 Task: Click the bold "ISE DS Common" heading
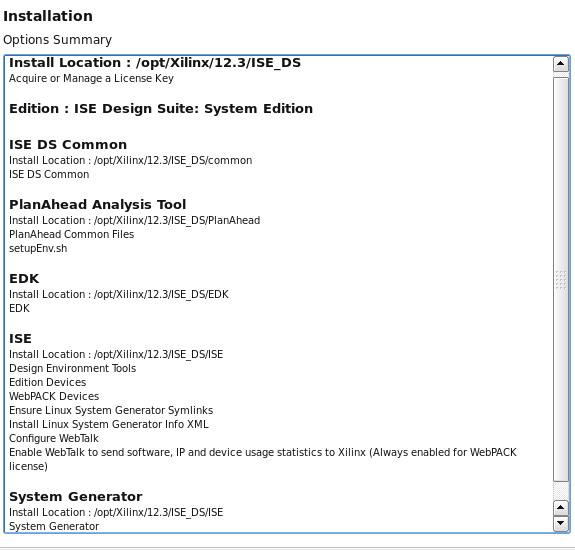[x=68, y=144]
